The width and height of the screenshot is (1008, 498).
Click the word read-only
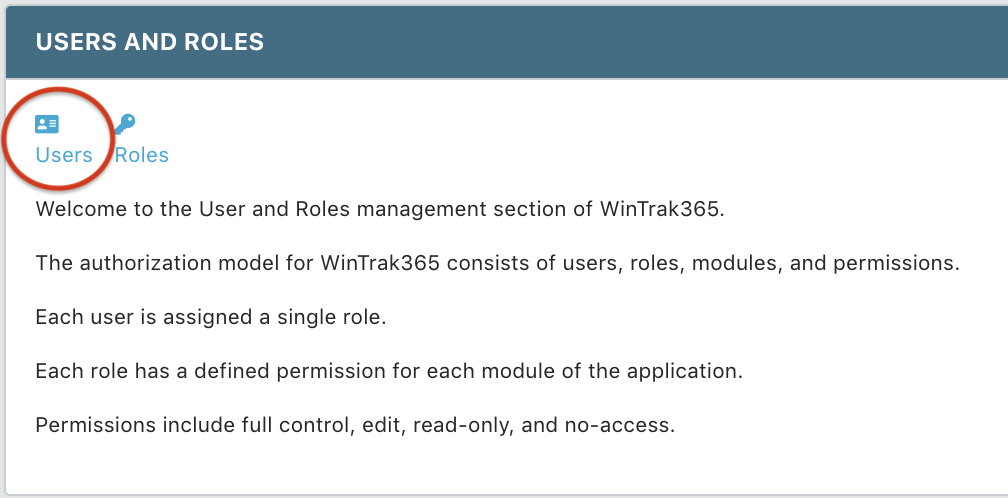tap(464, 425)
